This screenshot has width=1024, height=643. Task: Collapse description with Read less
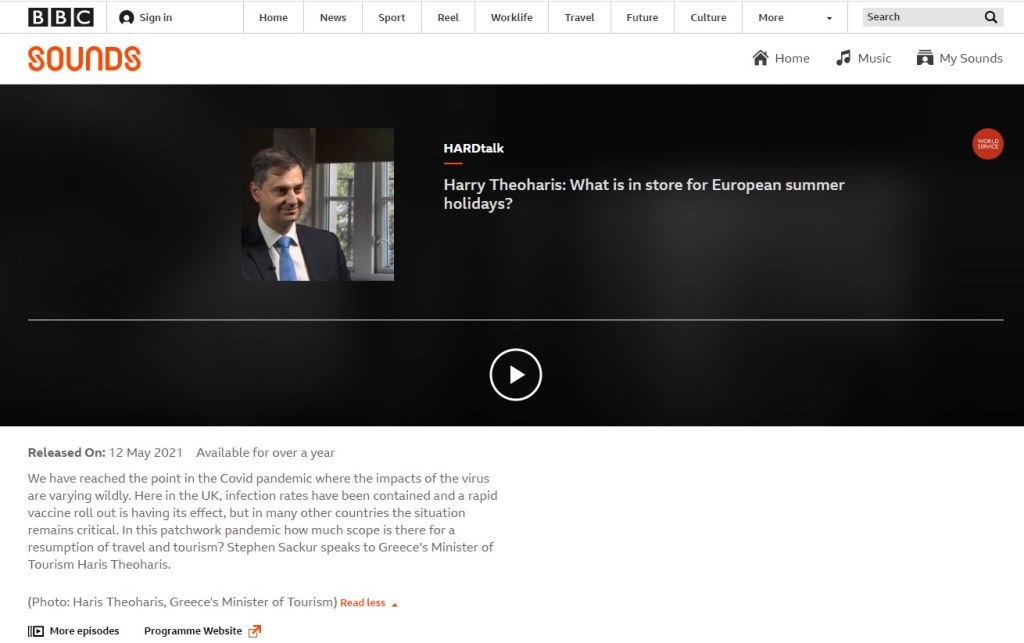pyautogui.click(x=369, y=603)
